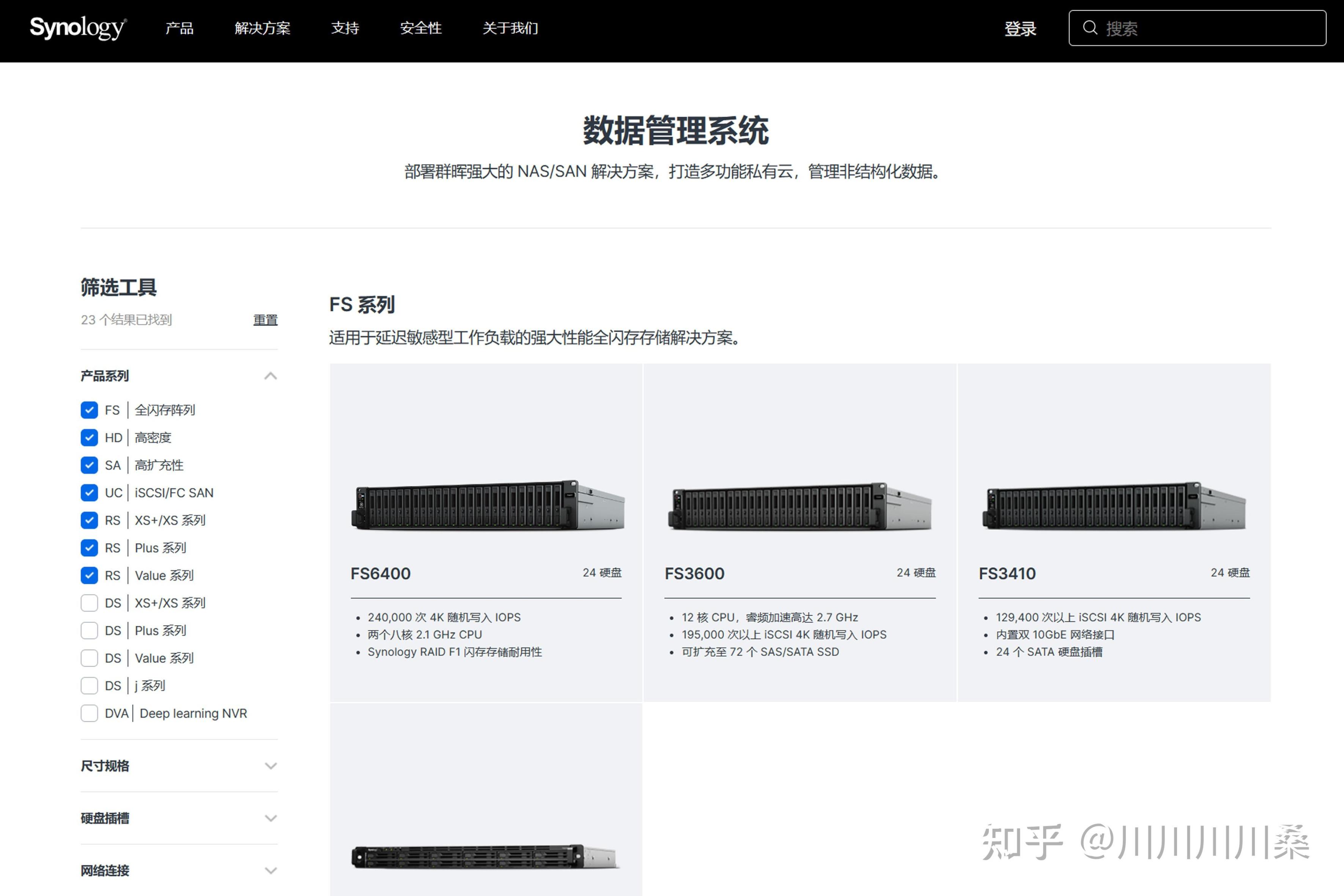Expand the 尺寸规格 filter section

coord(270,766)
